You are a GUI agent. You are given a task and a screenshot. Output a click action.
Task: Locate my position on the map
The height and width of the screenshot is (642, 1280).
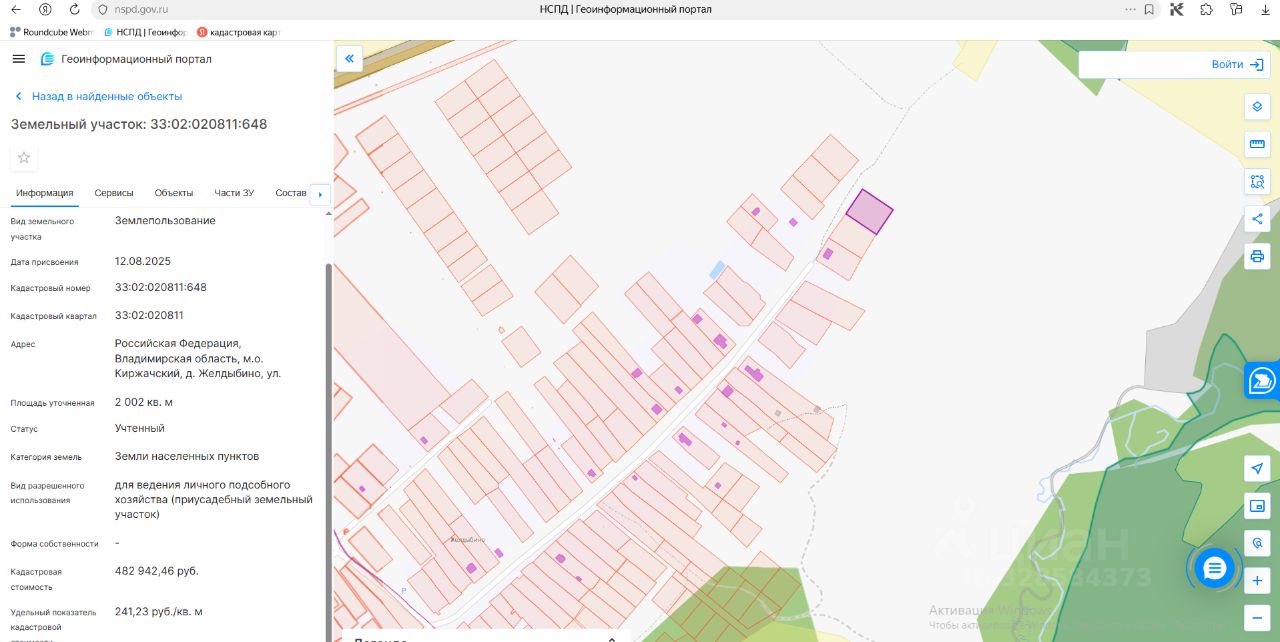1257,469
